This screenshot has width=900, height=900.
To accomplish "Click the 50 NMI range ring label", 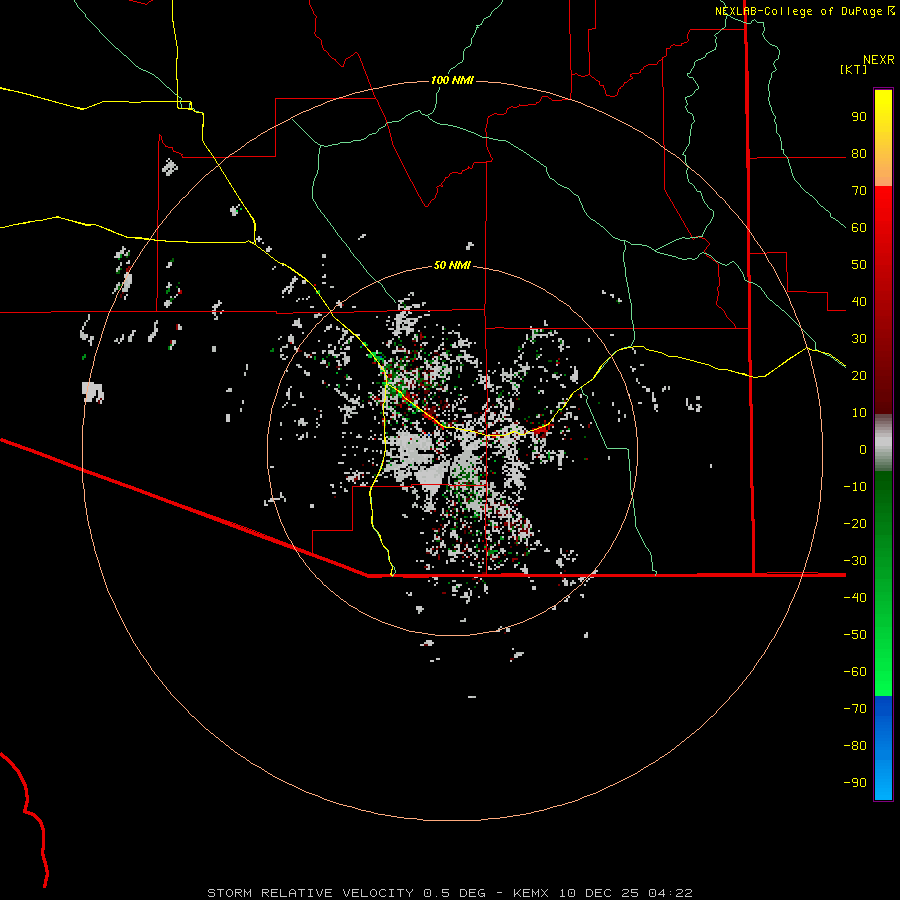I will click(452, 265).
